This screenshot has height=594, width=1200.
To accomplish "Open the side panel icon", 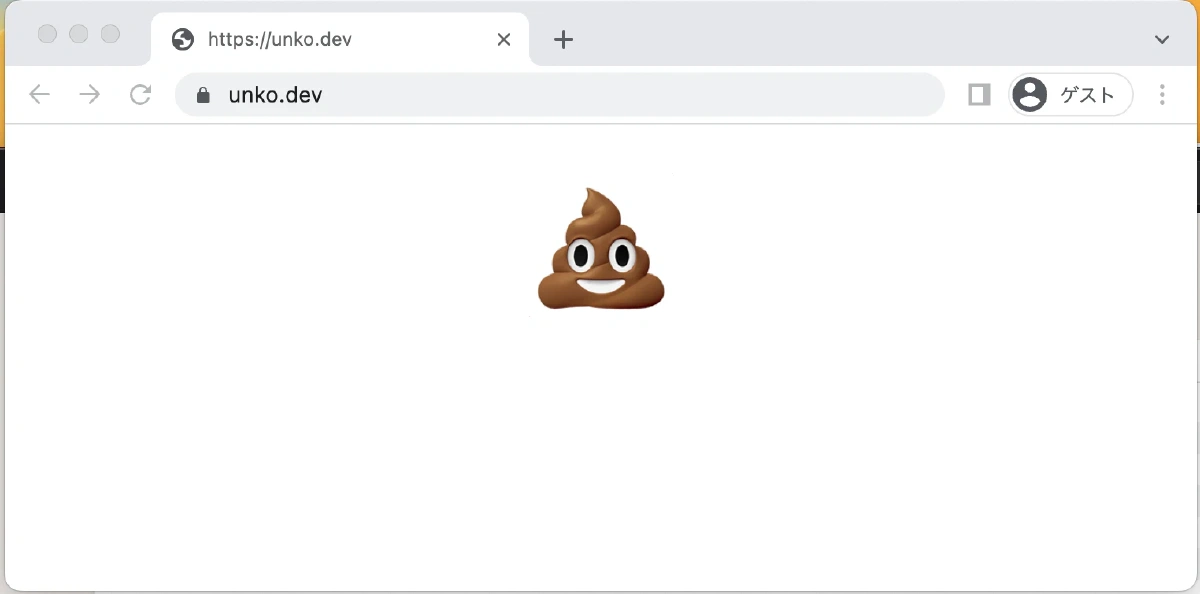I will (978, 94).
